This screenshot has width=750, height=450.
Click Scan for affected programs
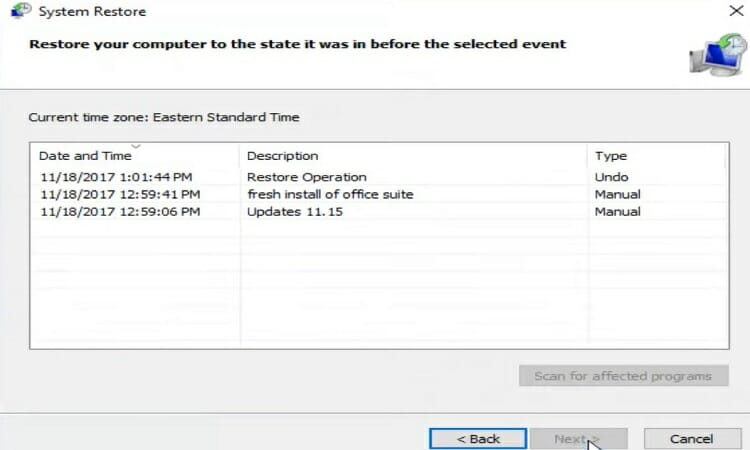pyautogui.click(x=624, y=376)
